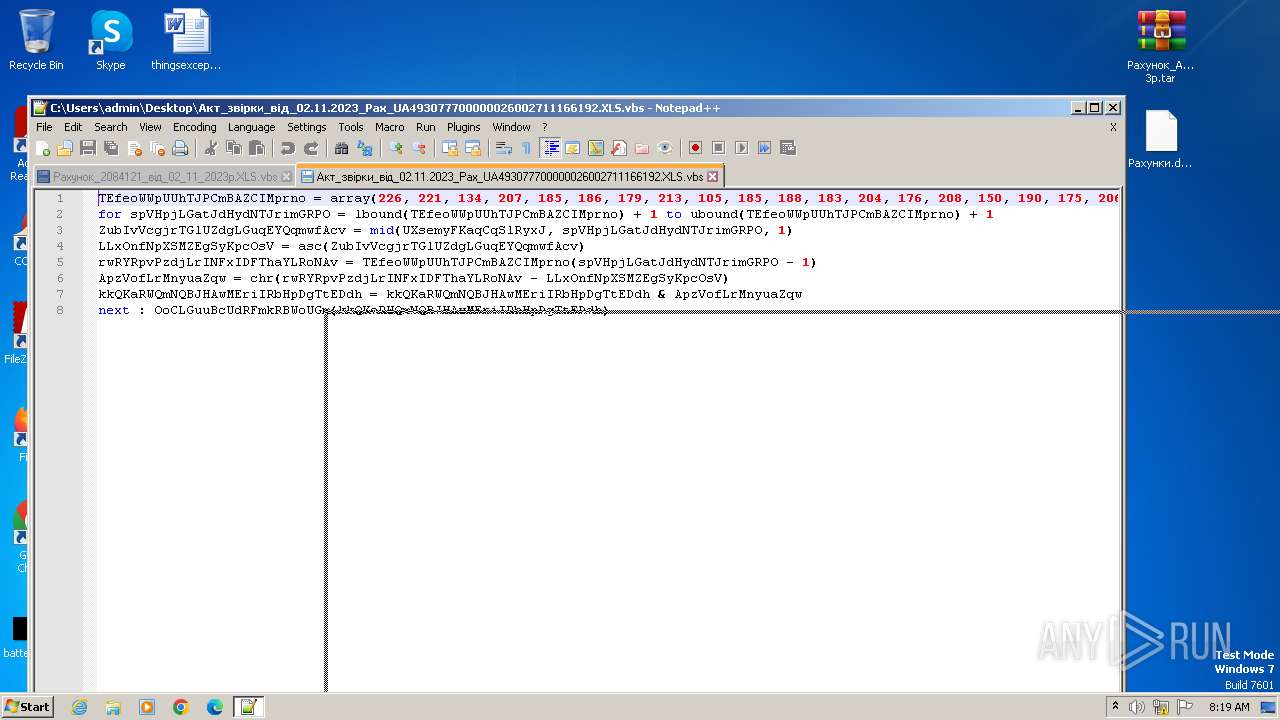Toggle synchronize horizontal scrolling icon
This screenshot has height=720, width=1280.
coord(473,148)
